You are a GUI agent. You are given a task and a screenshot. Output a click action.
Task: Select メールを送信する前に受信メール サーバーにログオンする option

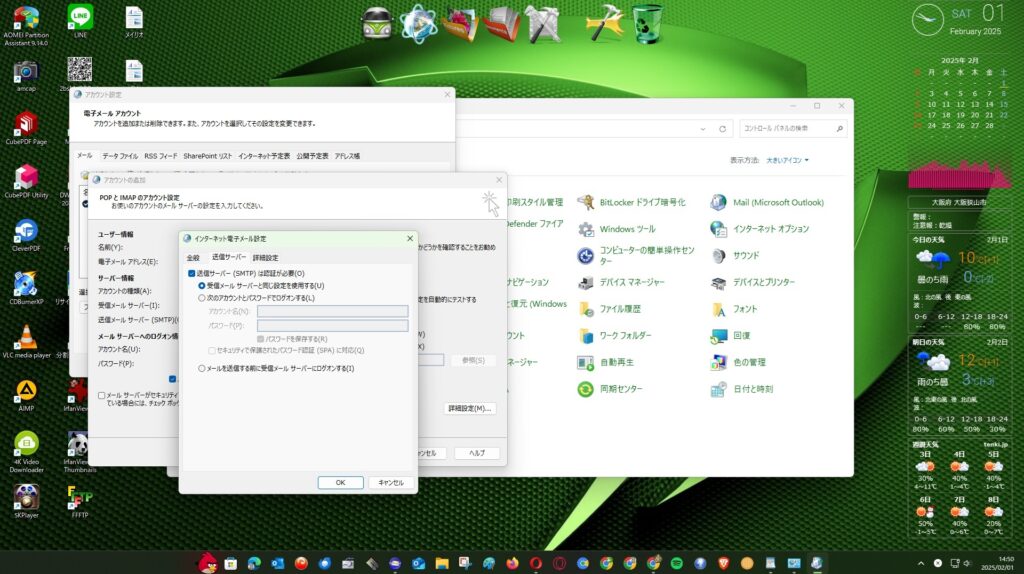coord(202,368)
